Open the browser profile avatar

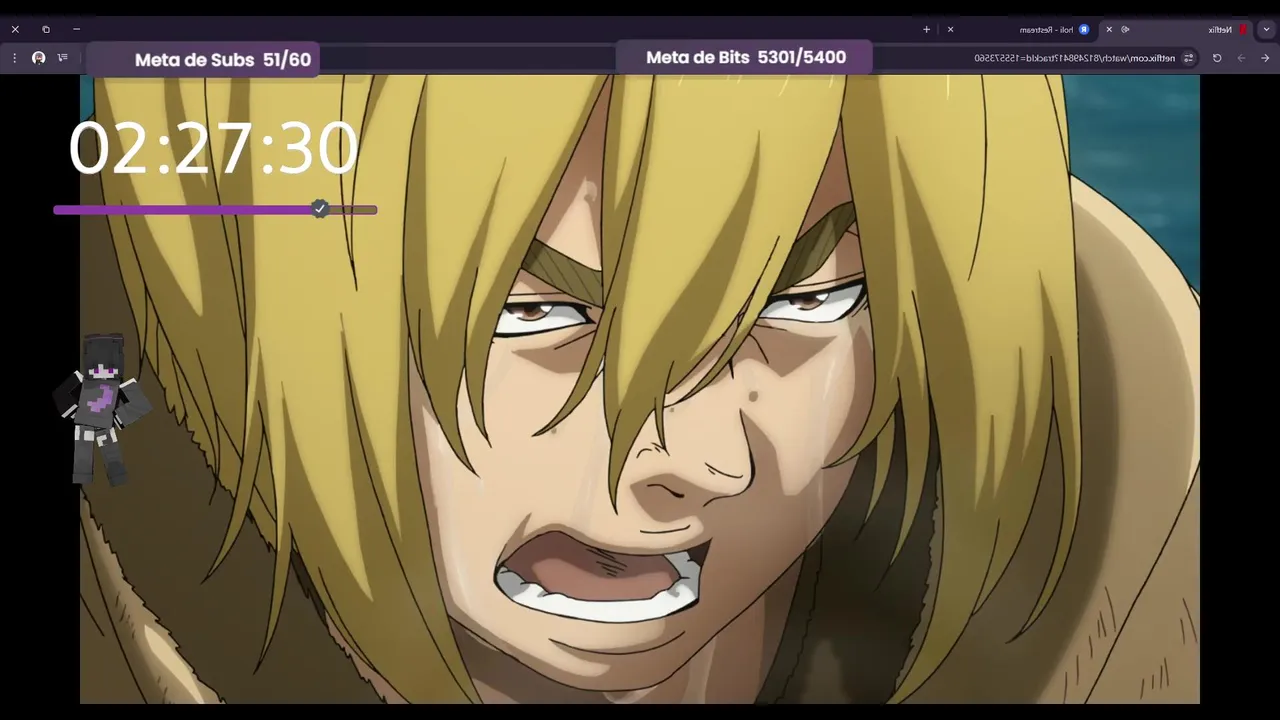point(38,58)
